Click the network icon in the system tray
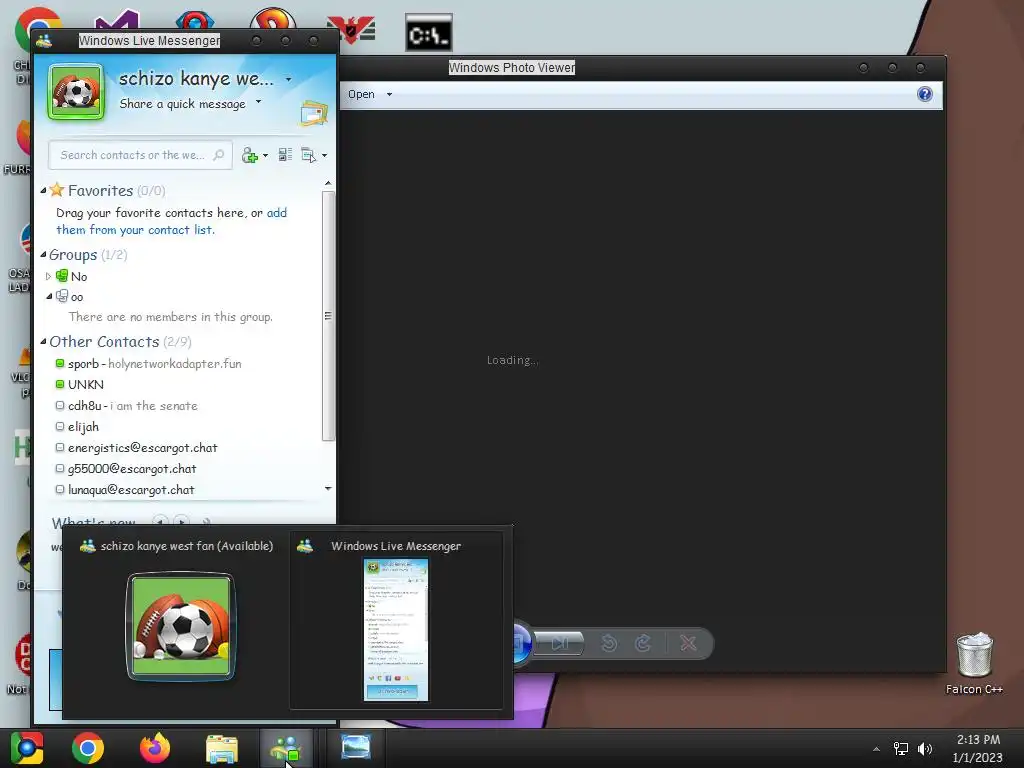Screen dimensions: 1024x768 pos(901,748)
